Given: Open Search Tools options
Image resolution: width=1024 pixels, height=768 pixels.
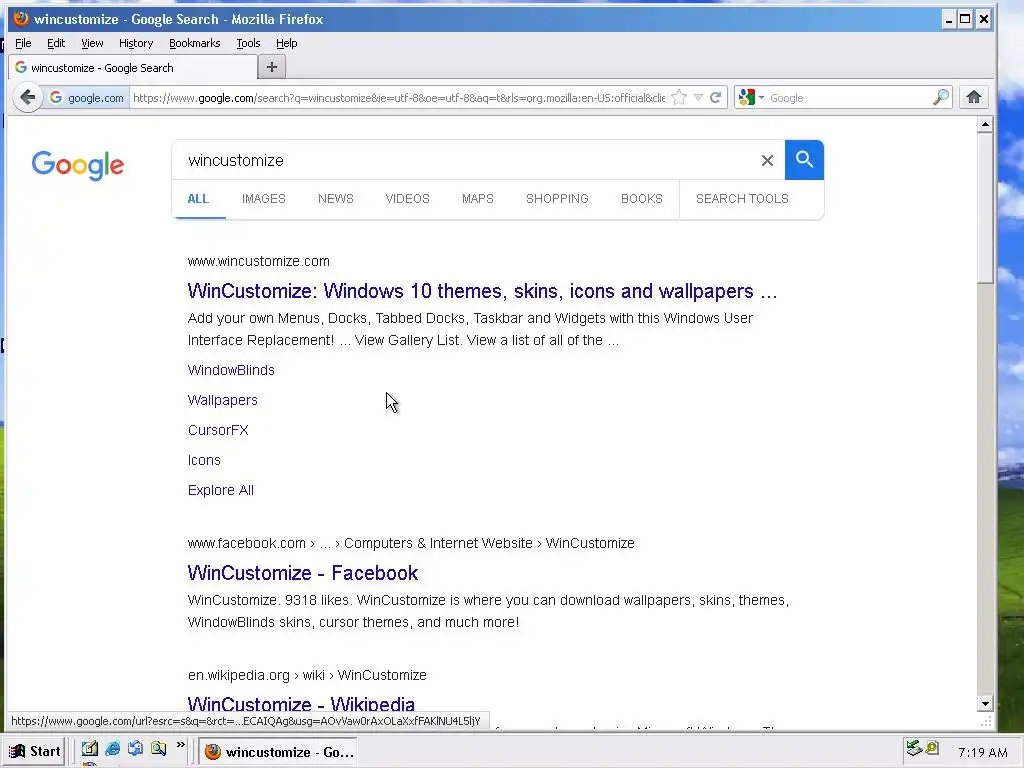Looking at the screenshot, I should point(742,199).
